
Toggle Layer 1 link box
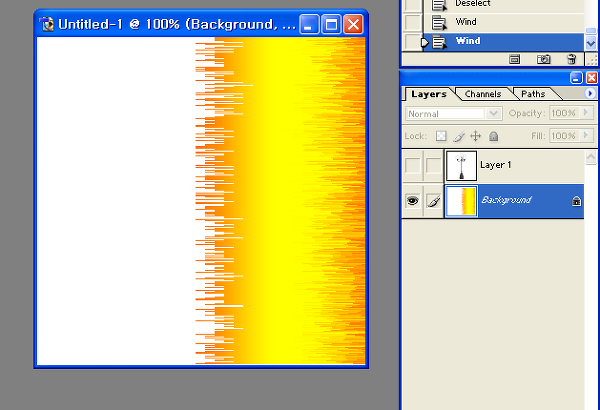coord(434,165)
